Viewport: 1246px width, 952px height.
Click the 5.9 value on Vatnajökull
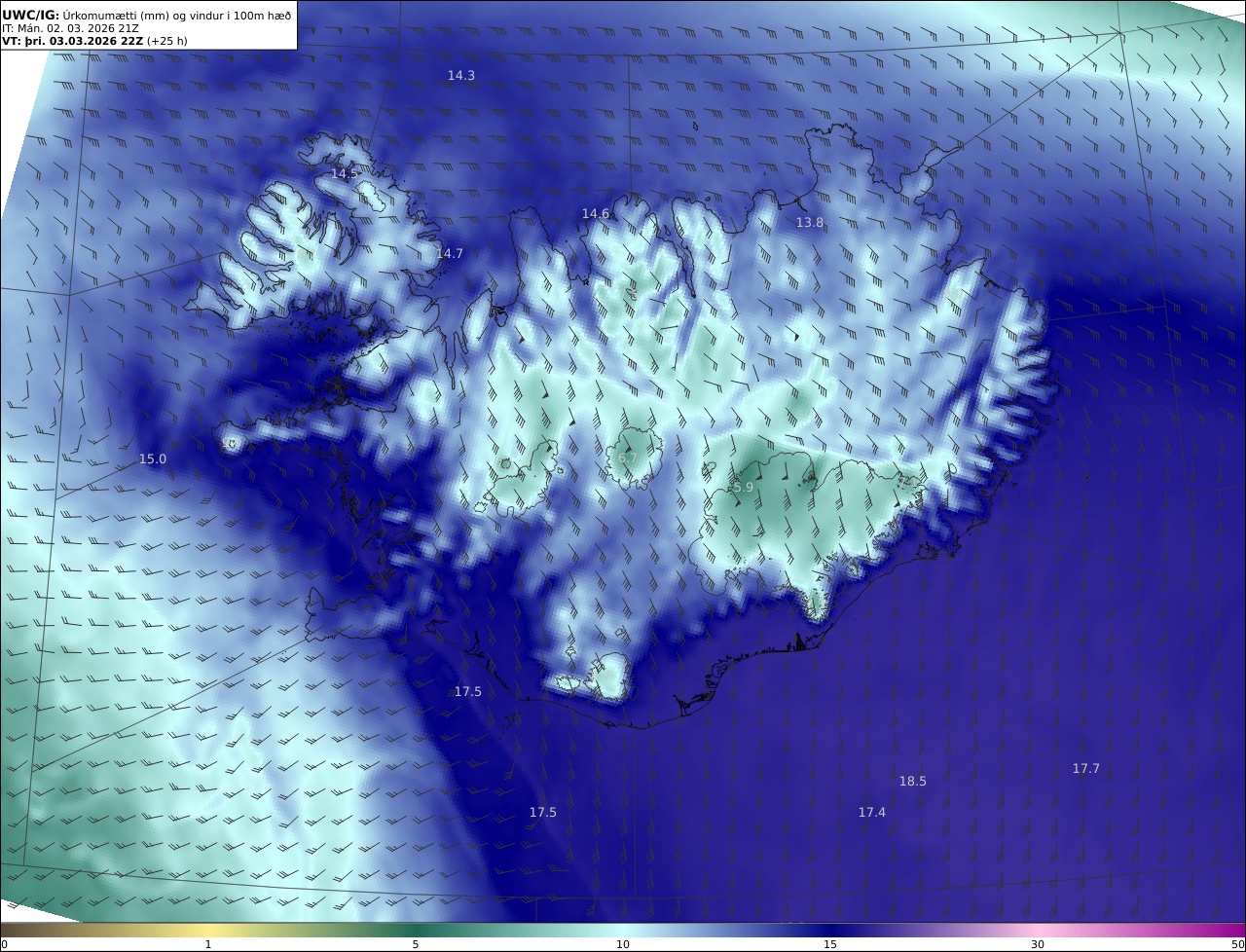coord(744,487)
